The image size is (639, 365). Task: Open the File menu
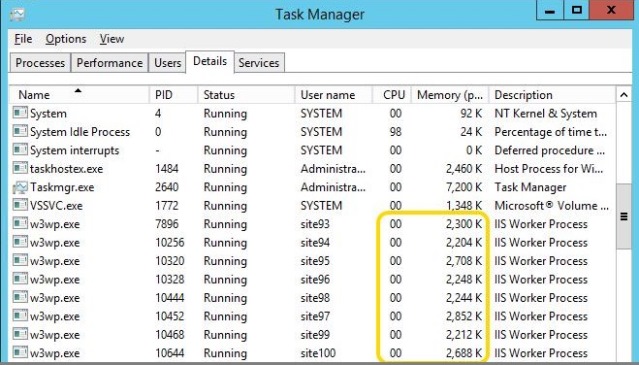[x=23, y=39]
